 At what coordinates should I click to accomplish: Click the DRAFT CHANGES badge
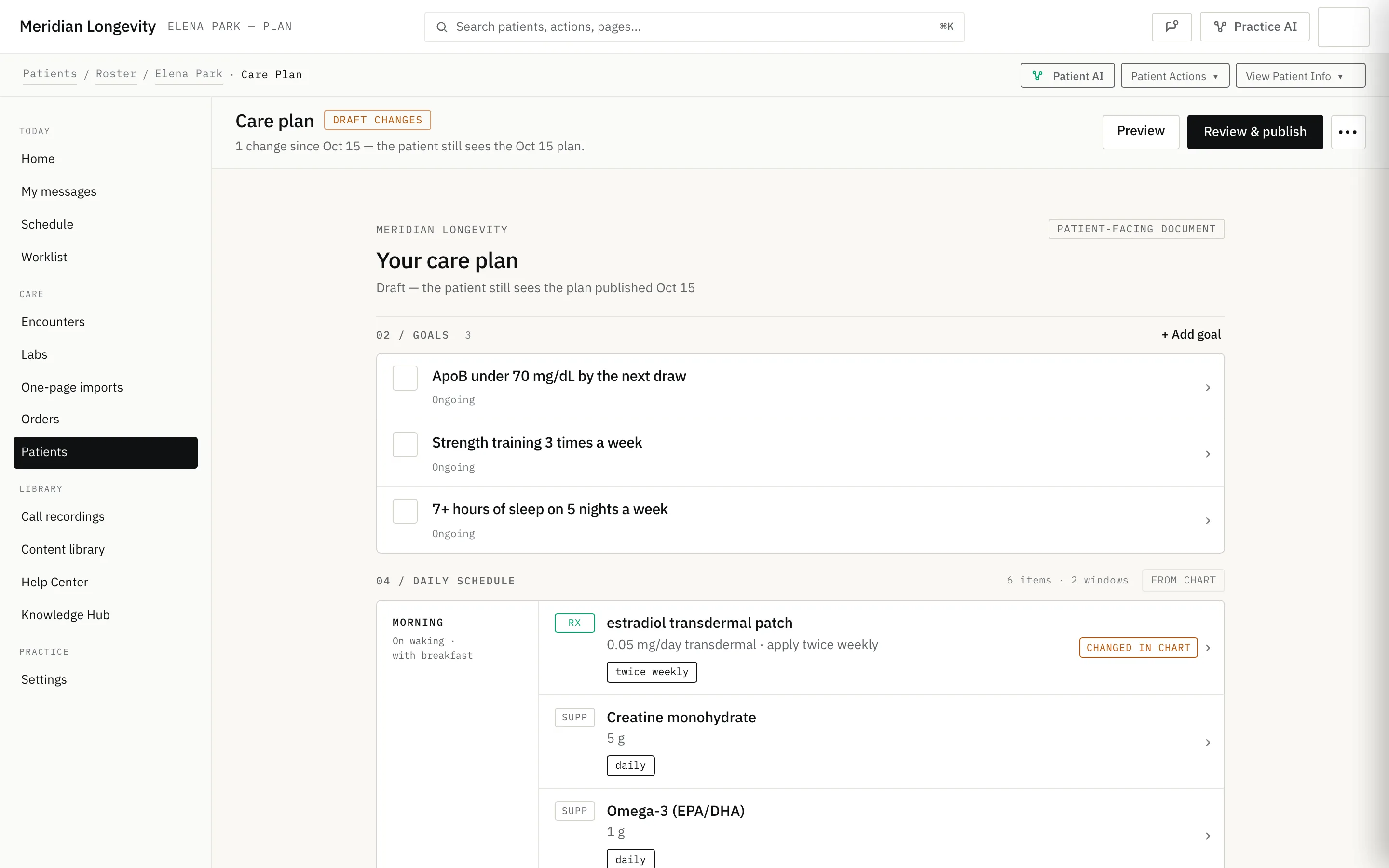377,120
